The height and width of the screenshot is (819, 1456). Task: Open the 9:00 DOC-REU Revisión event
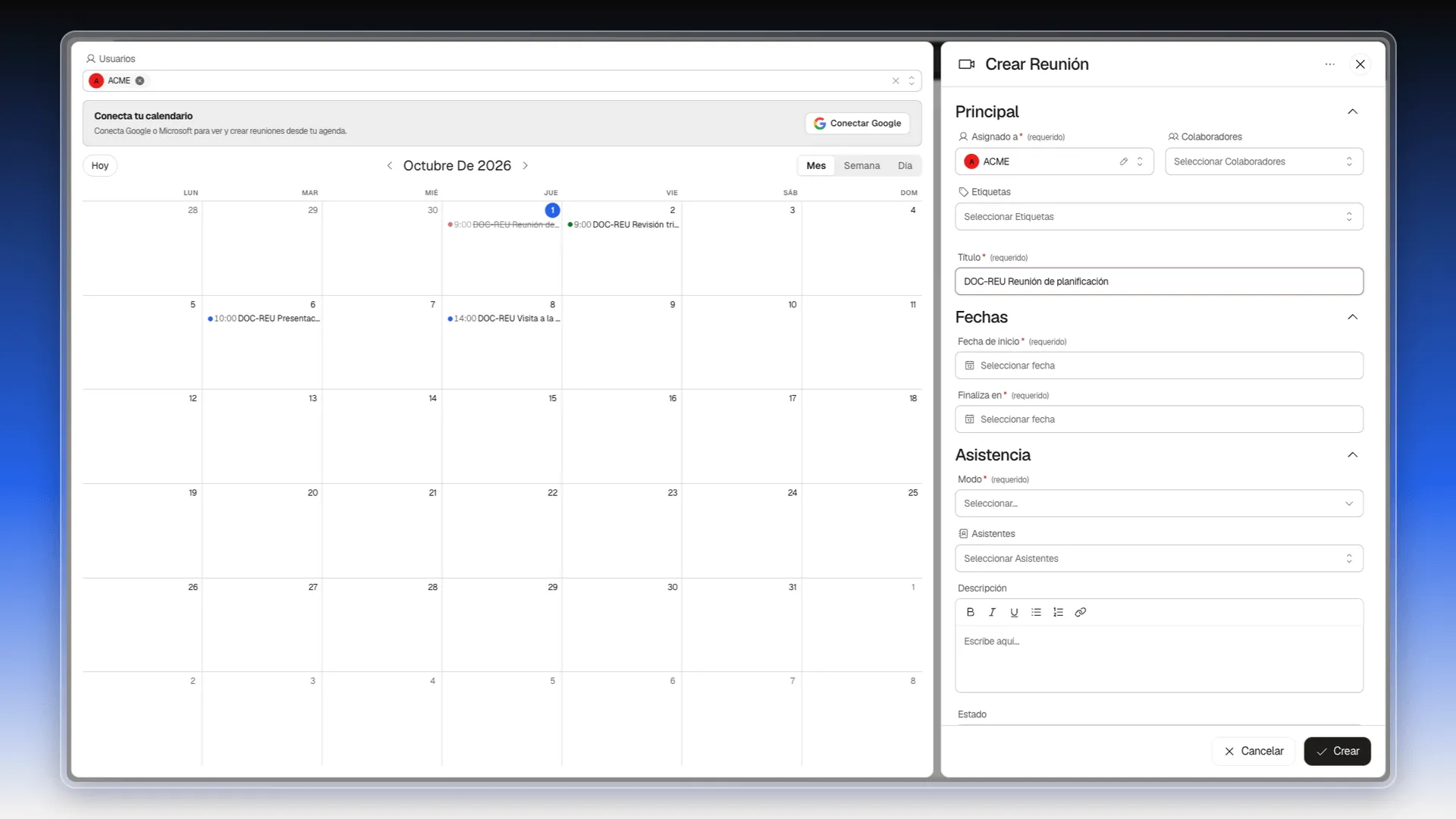point(623,224)
